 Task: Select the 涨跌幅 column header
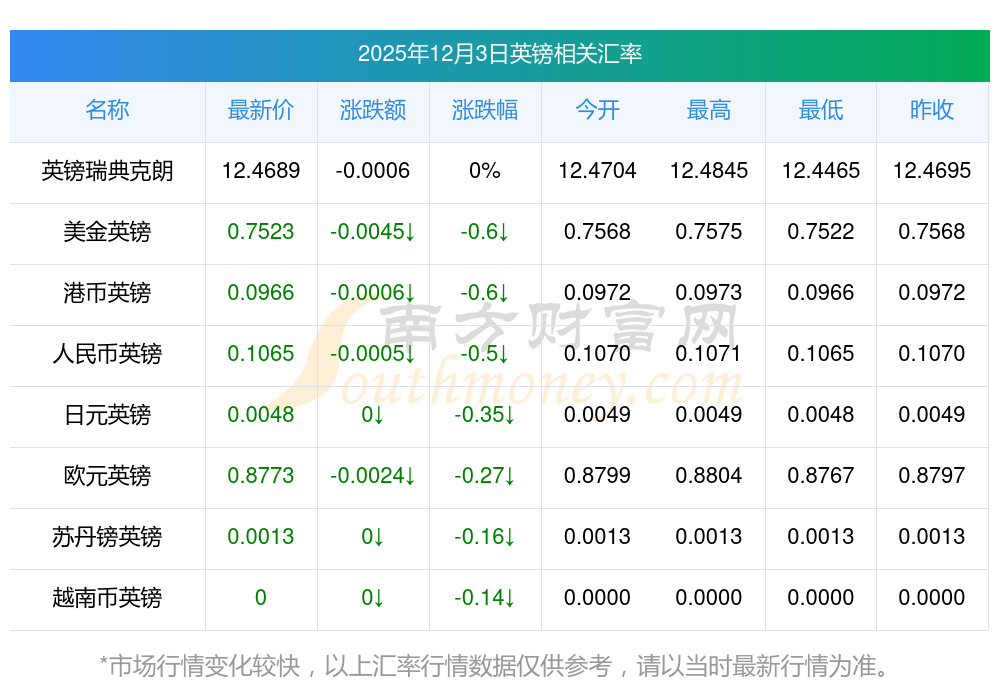(x=484, y=110)
